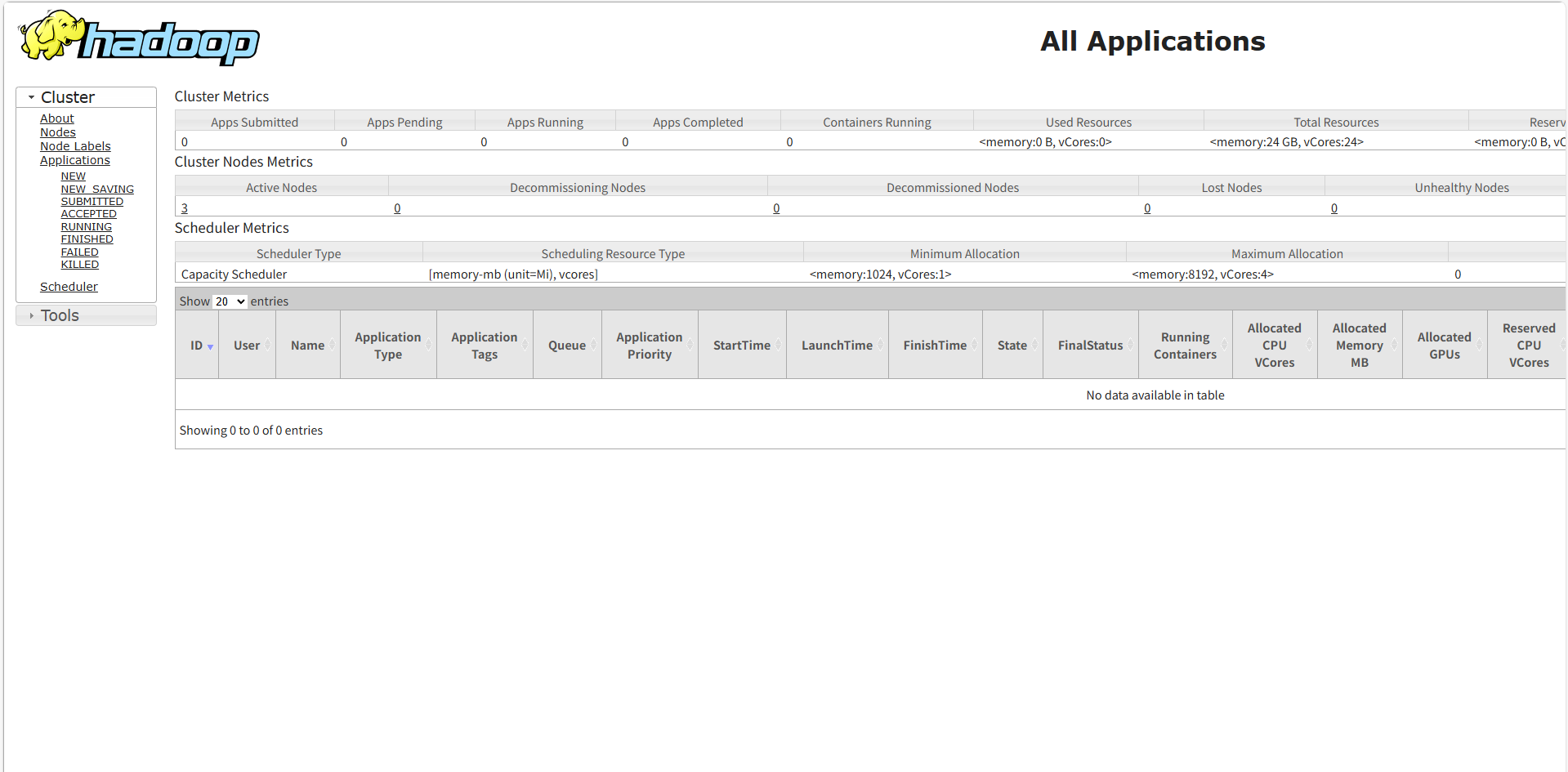Click the Containers Running column header
Image resolution: width=1568 pixels, height=772 pixels.
tap(877, 123)
